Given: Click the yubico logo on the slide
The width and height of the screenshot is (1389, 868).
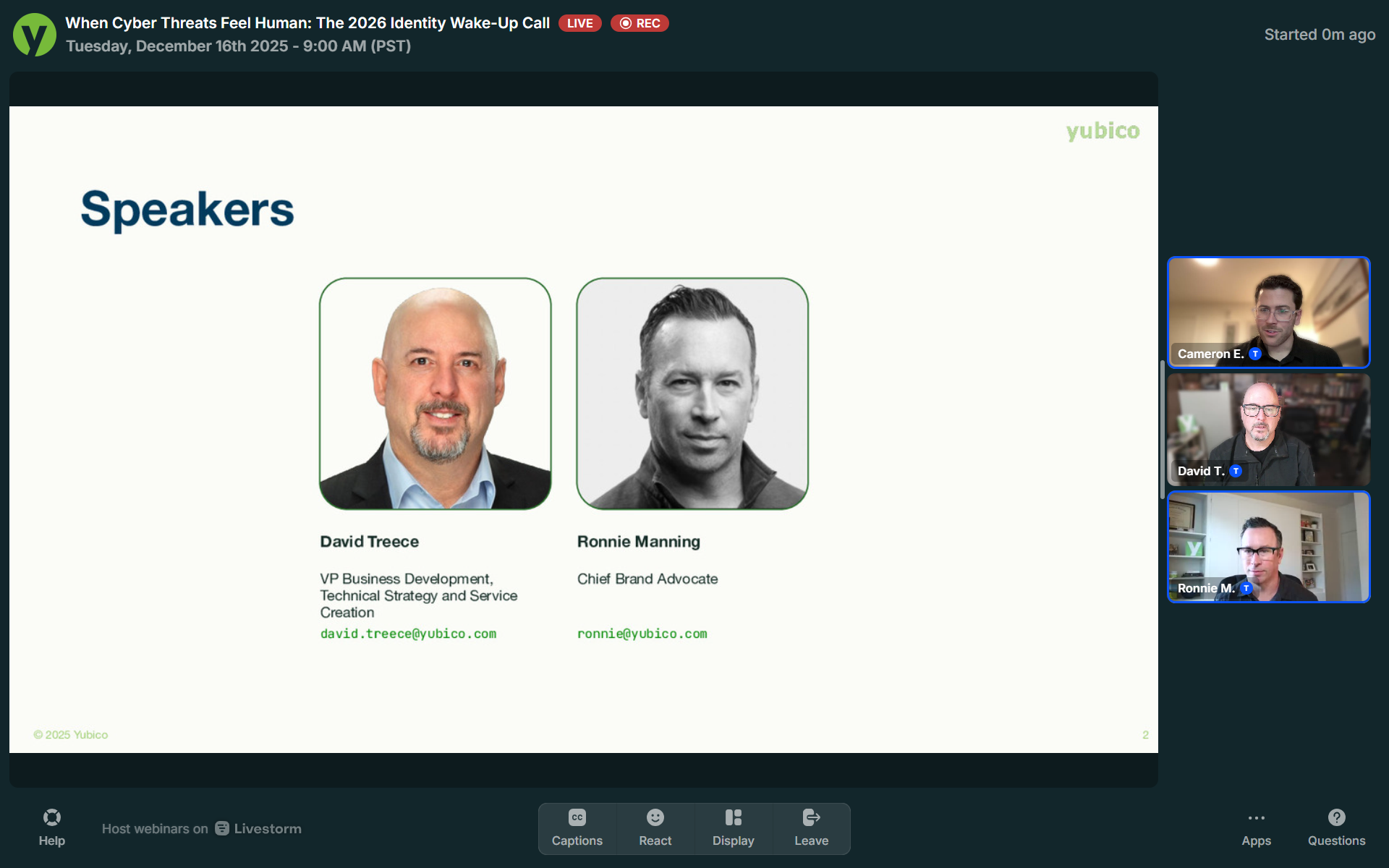Looking at the screenshot, I should point(1103,131).
